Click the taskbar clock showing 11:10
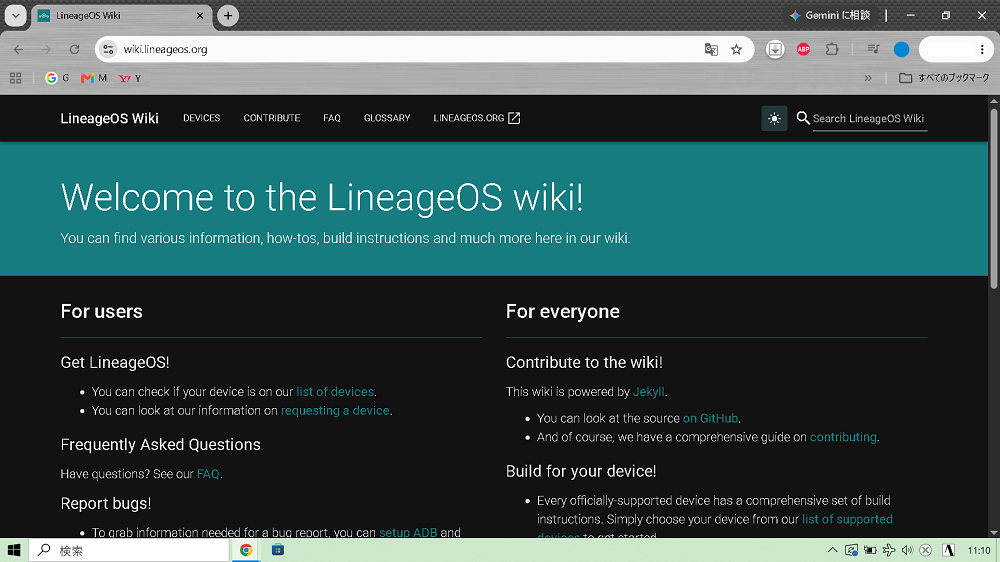The height and width of the screenshot is (562, 1000). click(x=979, y=550)
